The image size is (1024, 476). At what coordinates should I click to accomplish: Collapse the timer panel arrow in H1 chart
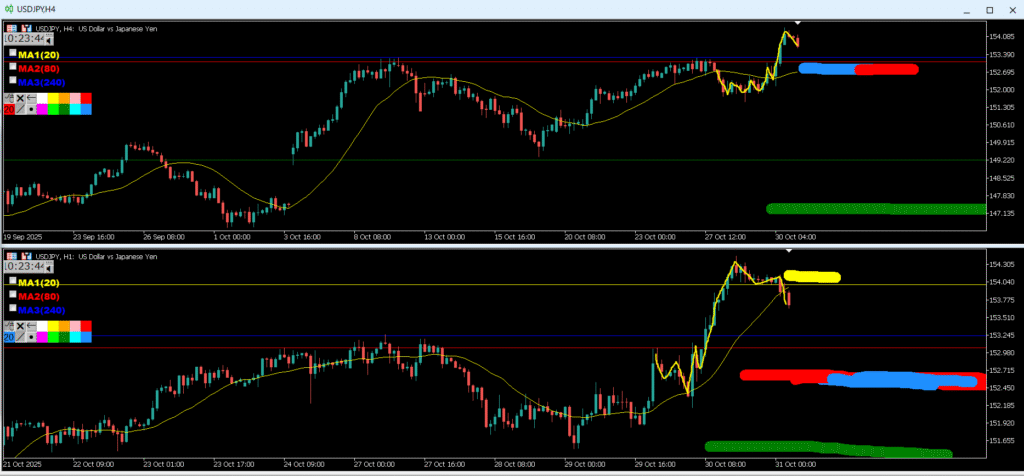48,267
